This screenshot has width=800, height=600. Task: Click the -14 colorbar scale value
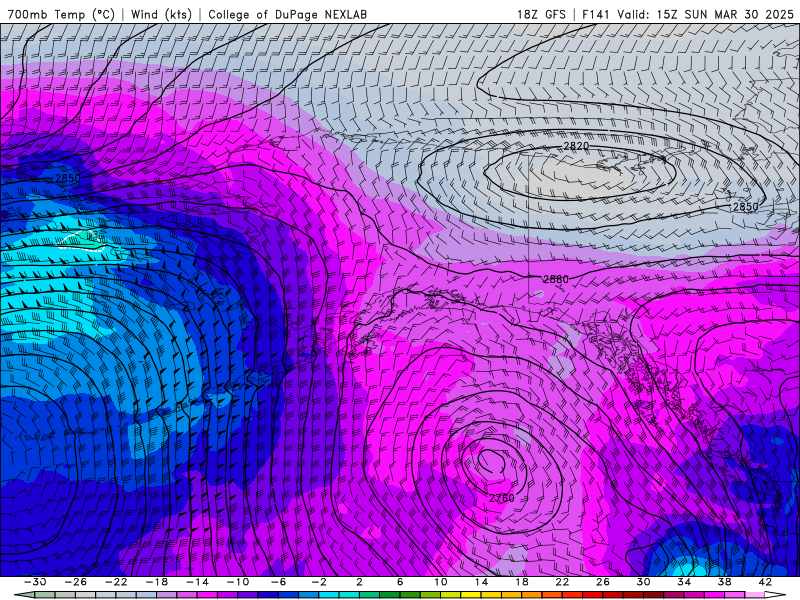[197, 582]
